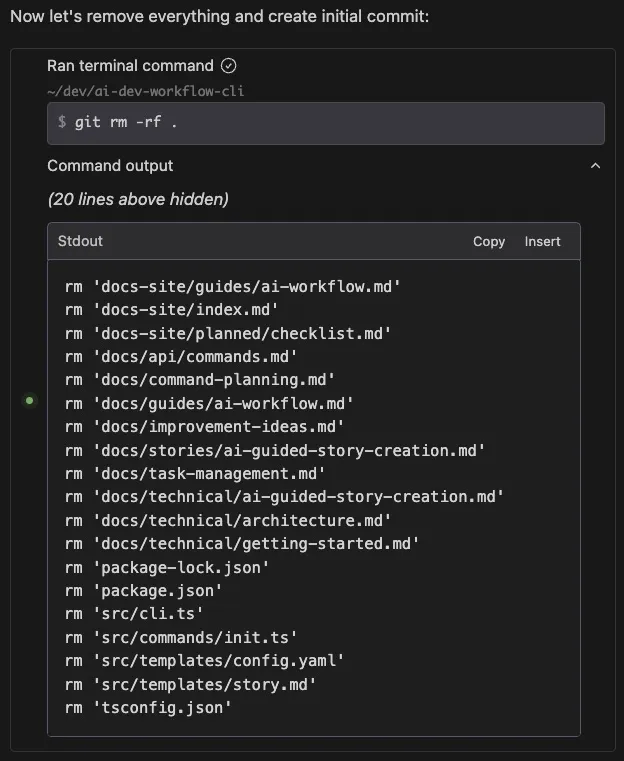
Task: Click the ~/dev/ai-dev-workflow-cli path
Action: [146, 91]
